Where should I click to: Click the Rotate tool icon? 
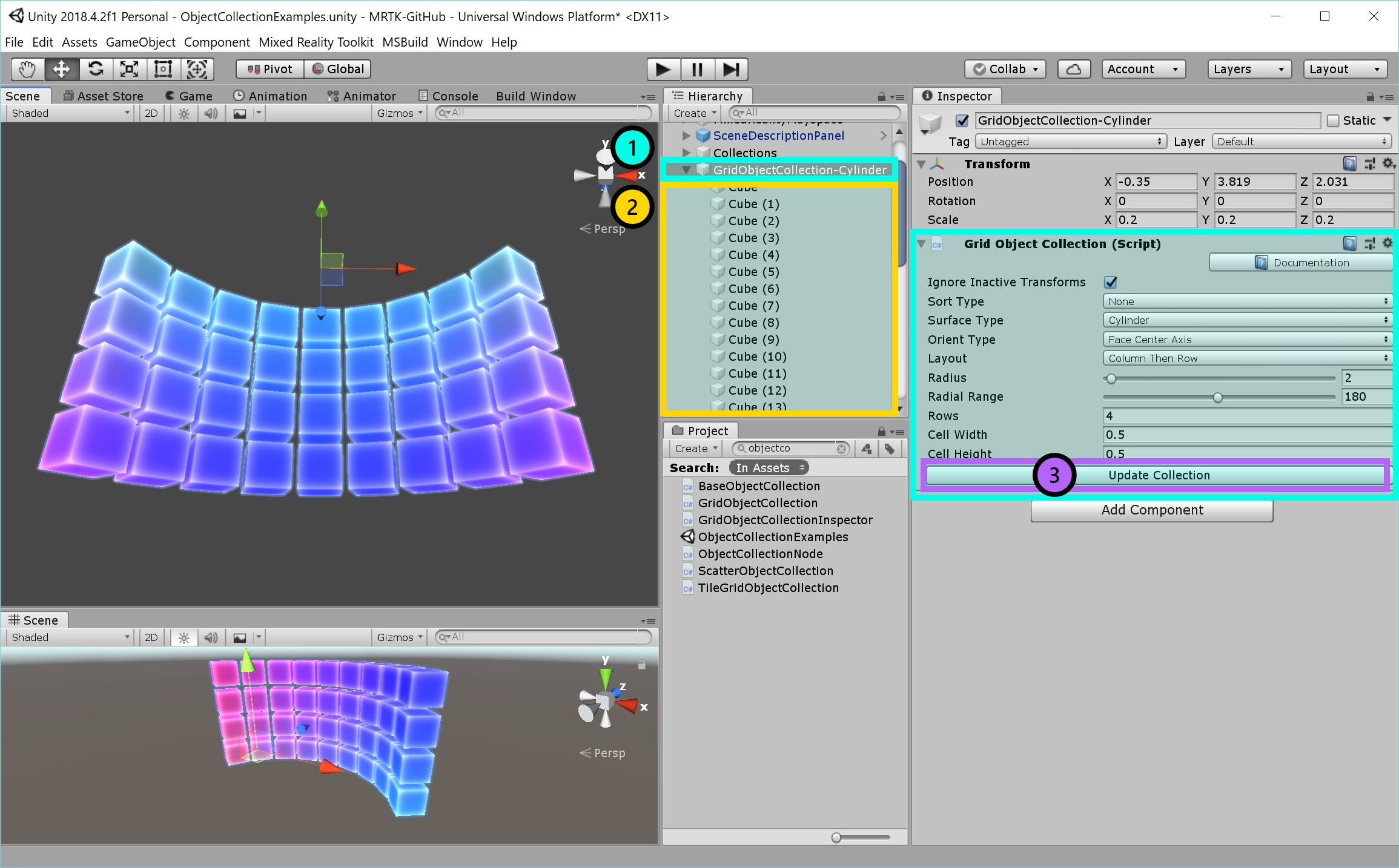pos(94,68)
